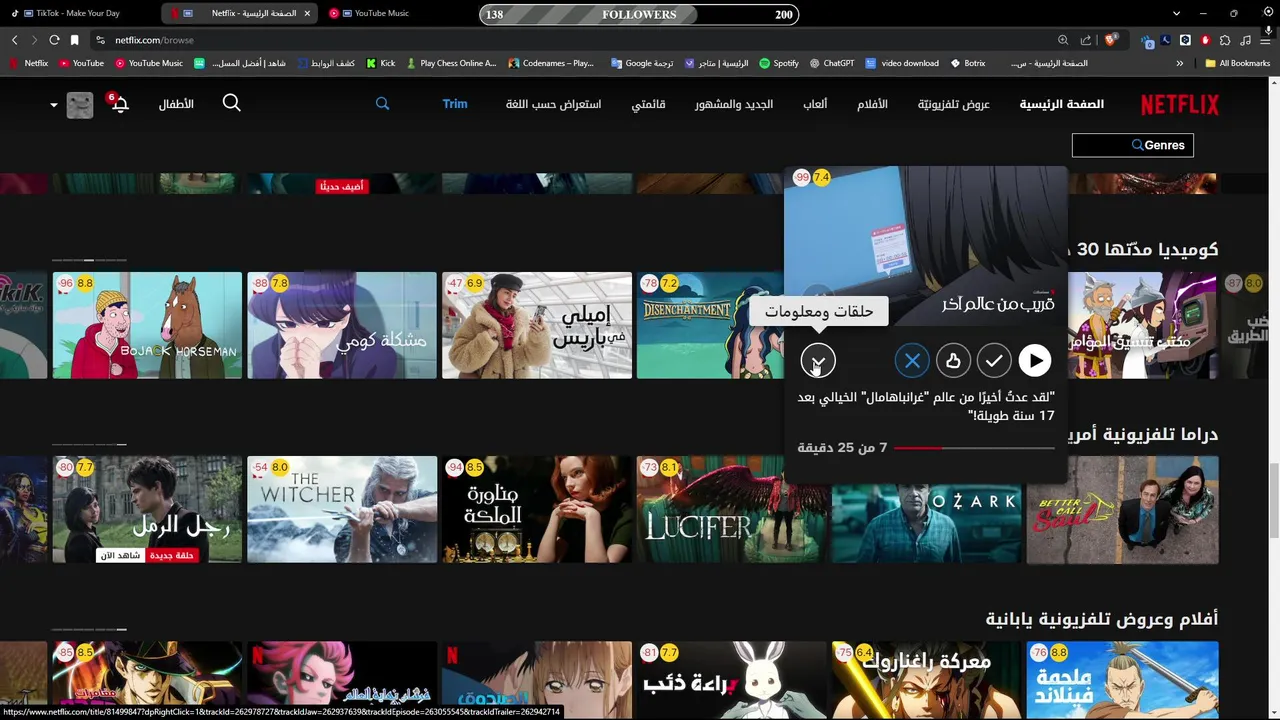This screenshot has height=720, width=1280.
Task: Open معركة راغناروك thumbnail
Action: 927,680
